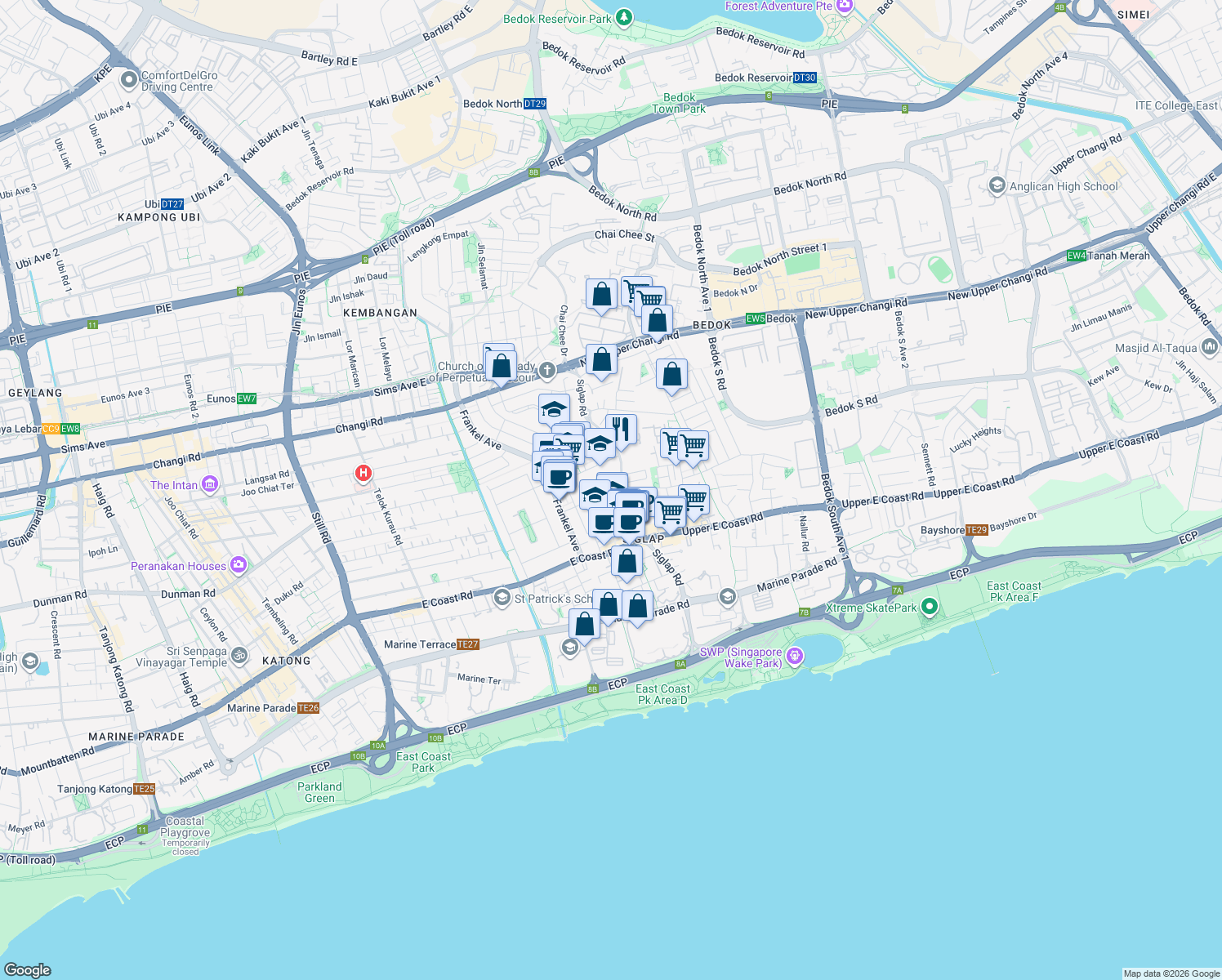Select the KEMBANGAN neighborhood label
The width and height of the screenshot is (1222, 980).
pyautogui.click(x=380, y=313)
